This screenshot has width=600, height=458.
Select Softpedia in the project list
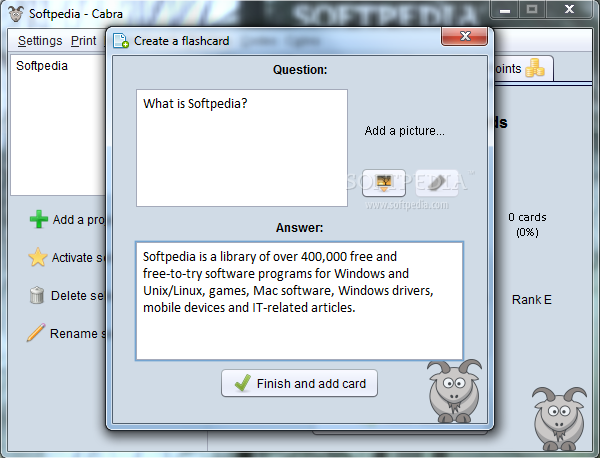pyautogui.click(x=42, y=66)
